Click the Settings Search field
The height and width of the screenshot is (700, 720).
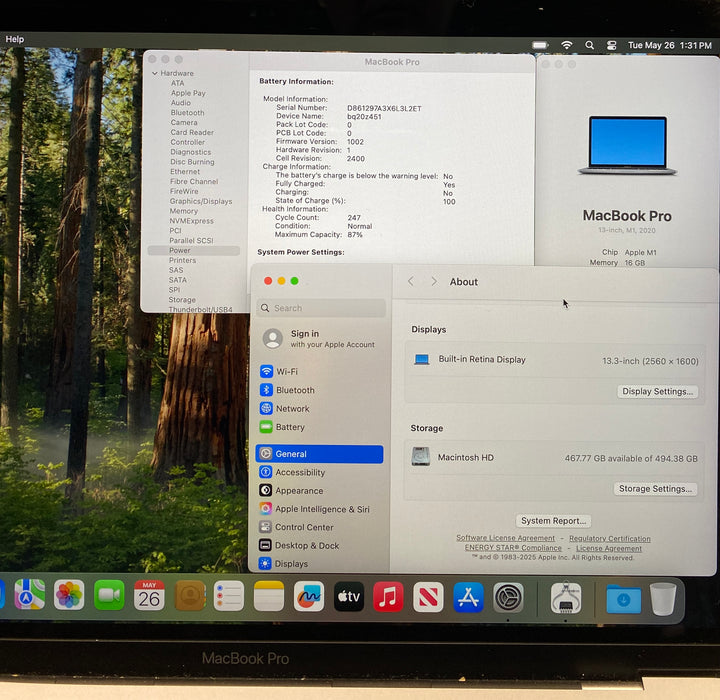tap(321, 308)
